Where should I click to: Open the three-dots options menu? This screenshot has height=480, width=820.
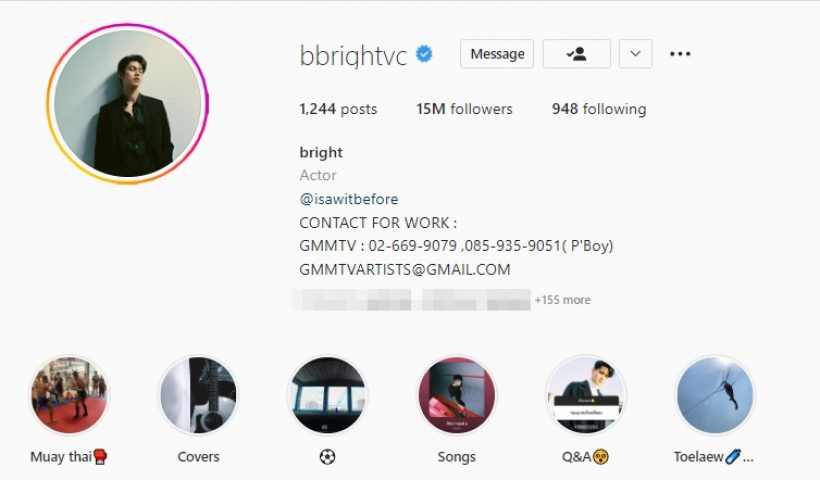(x=680, y=54)
